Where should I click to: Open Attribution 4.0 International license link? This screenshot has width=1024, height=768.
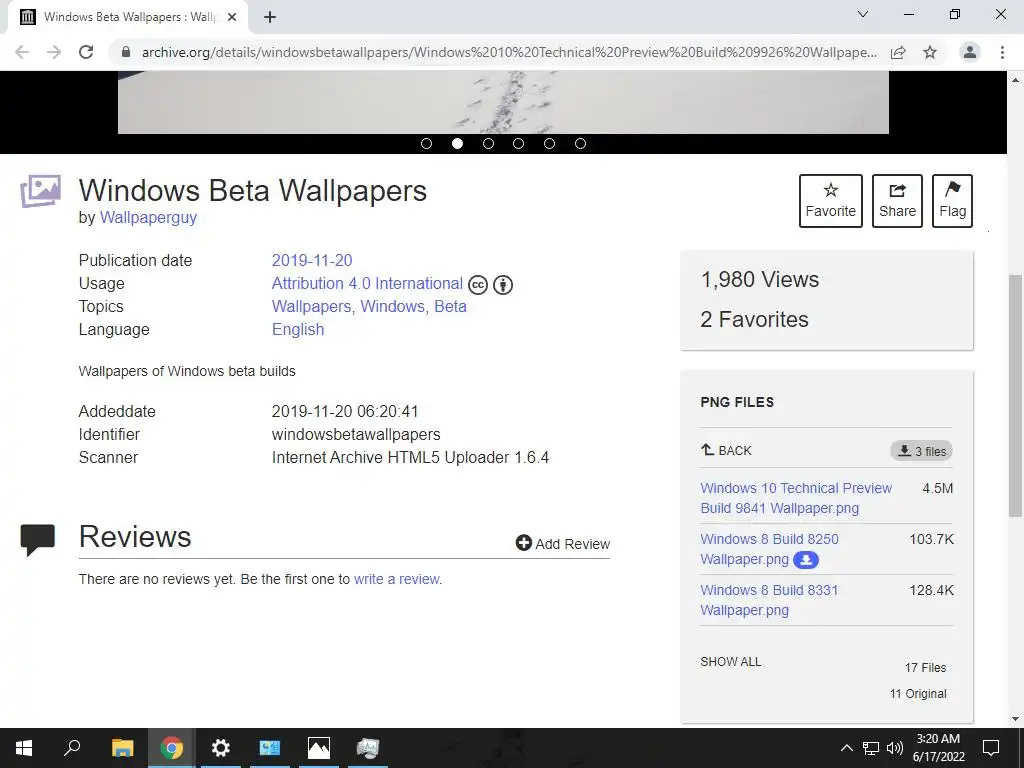[x=367, y=283]
